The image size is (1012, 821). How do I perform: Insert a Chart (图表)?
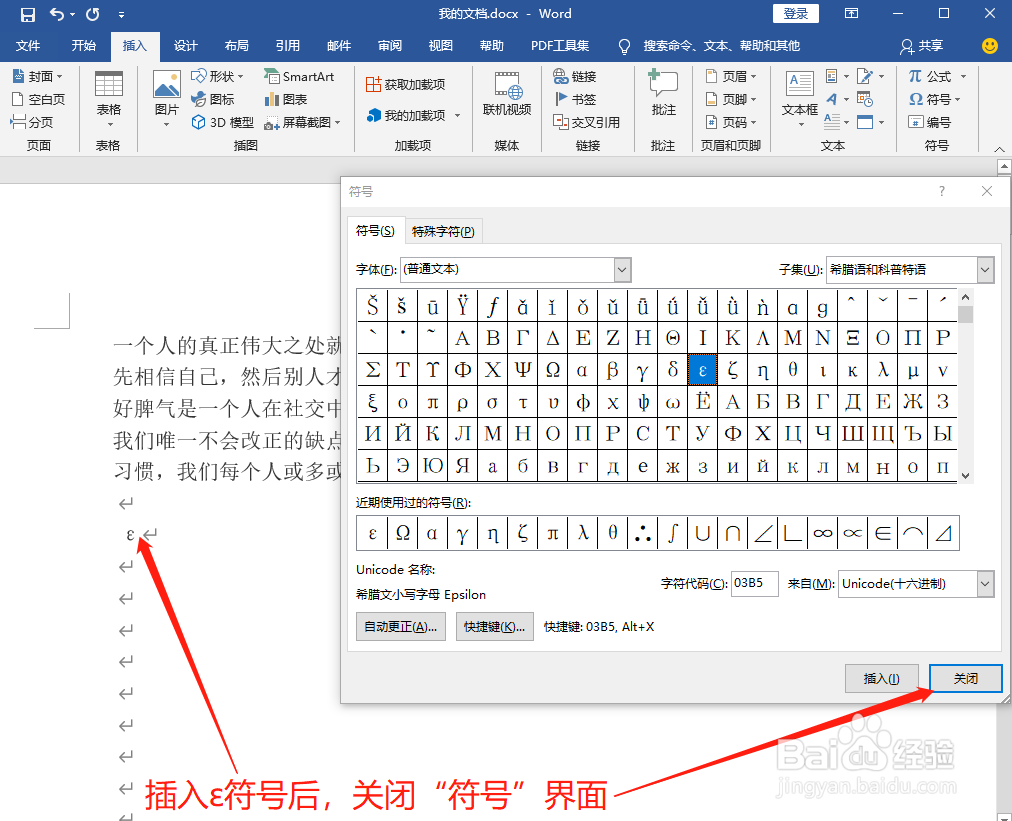[x=286, y=99]
